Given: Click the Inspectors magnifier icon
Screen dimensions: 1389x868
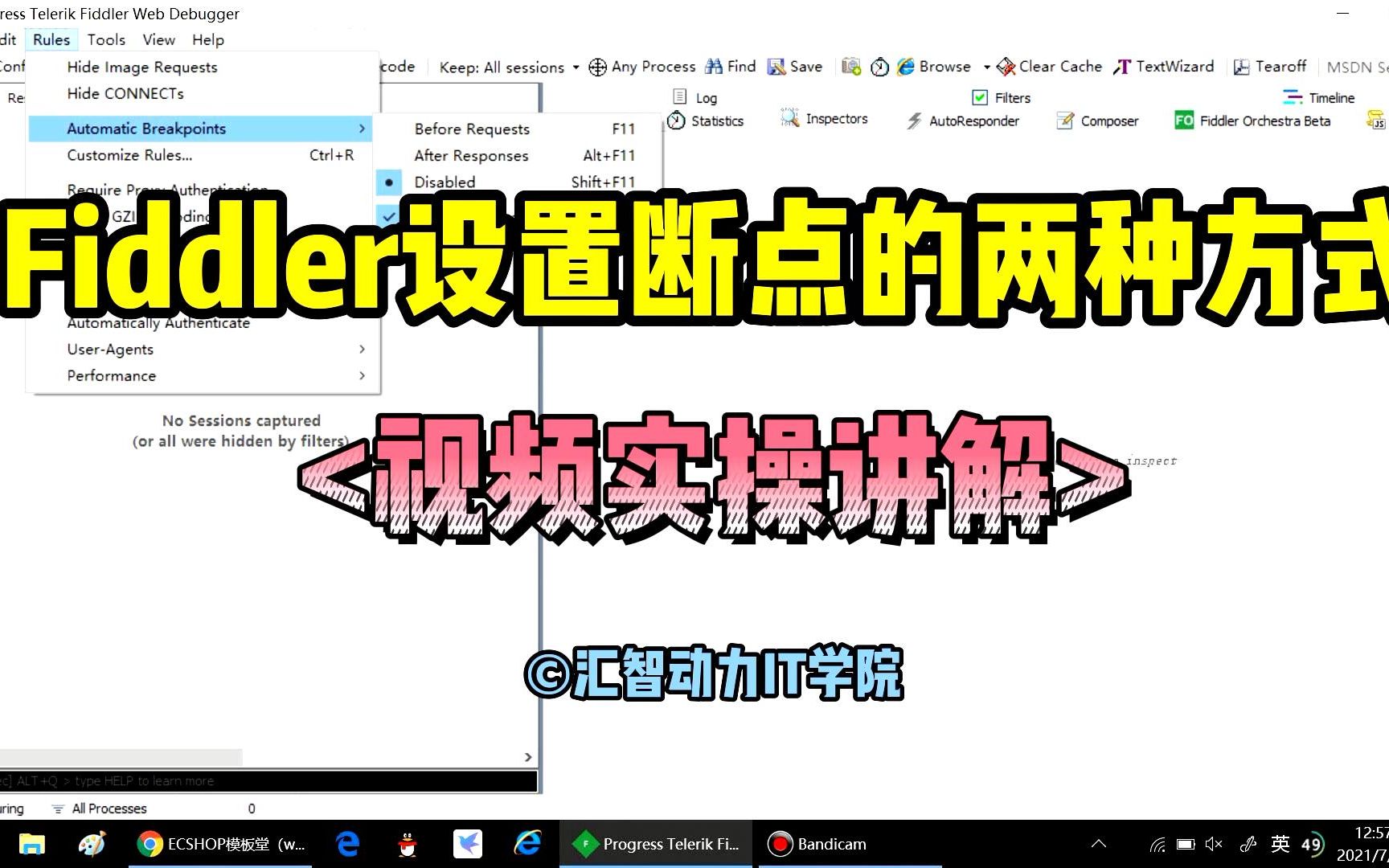Looking at the screenshot, I should pyautogui.click(x=790, y=118).
